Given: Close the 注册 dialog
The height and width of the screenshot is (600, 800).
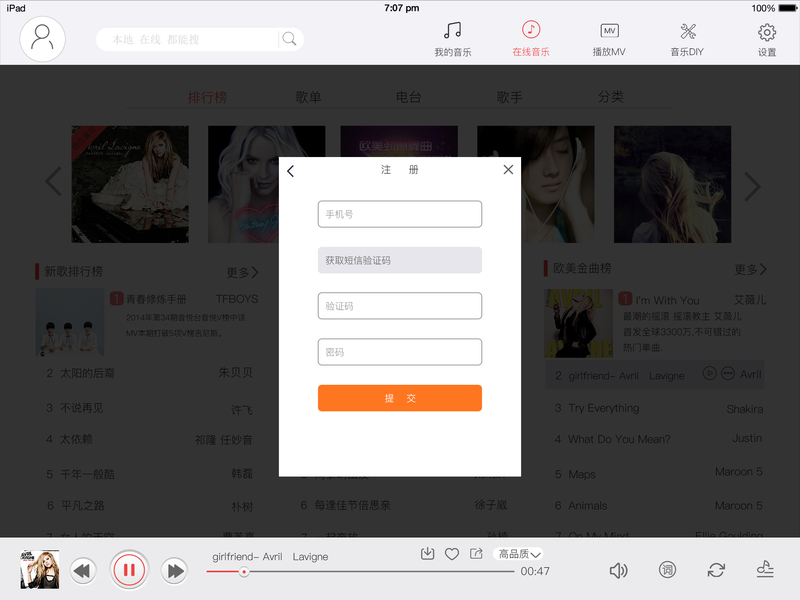Looking at the screenshot, I should (508, 169).
